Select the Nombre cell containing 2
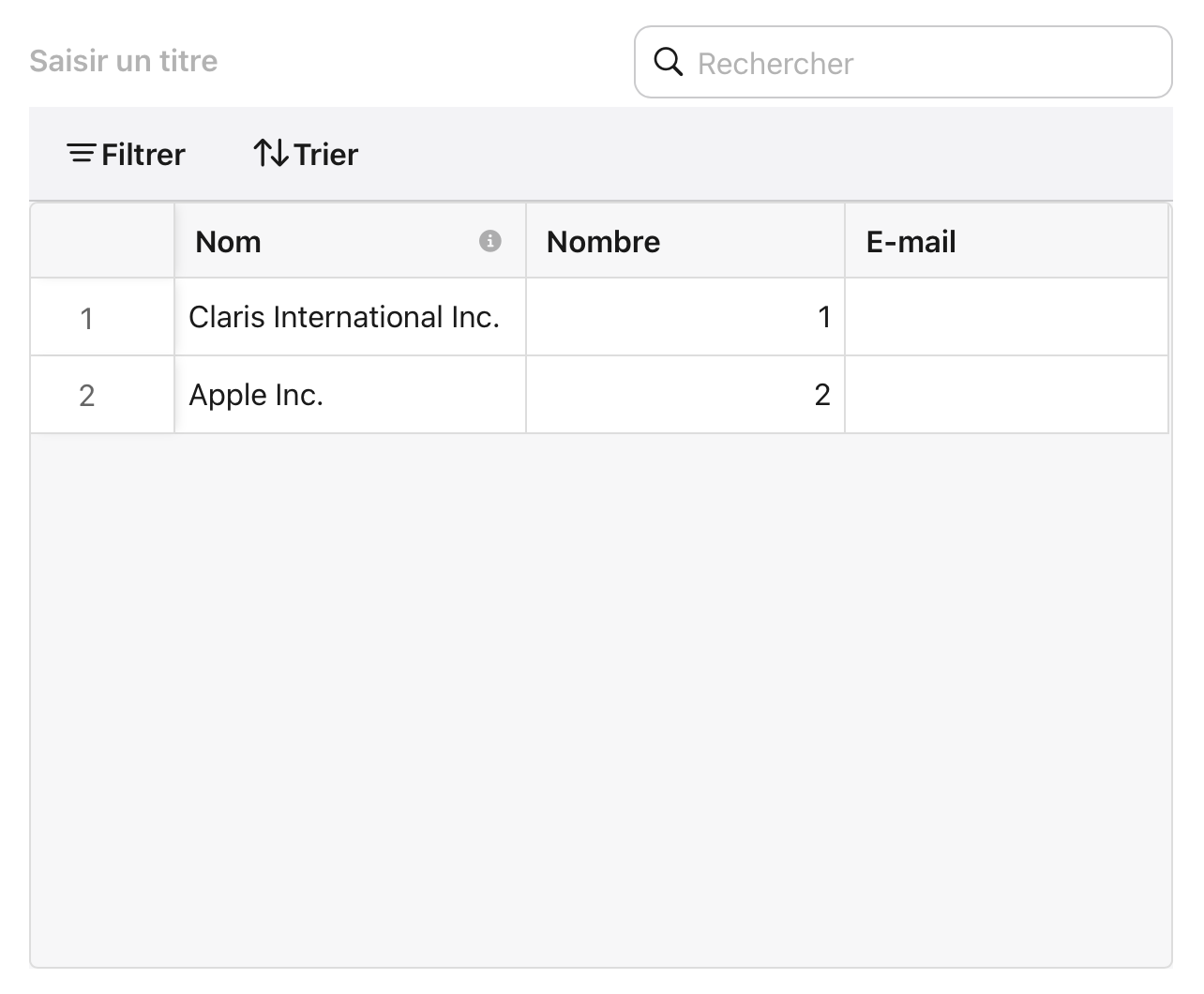 tap(685, 396)
